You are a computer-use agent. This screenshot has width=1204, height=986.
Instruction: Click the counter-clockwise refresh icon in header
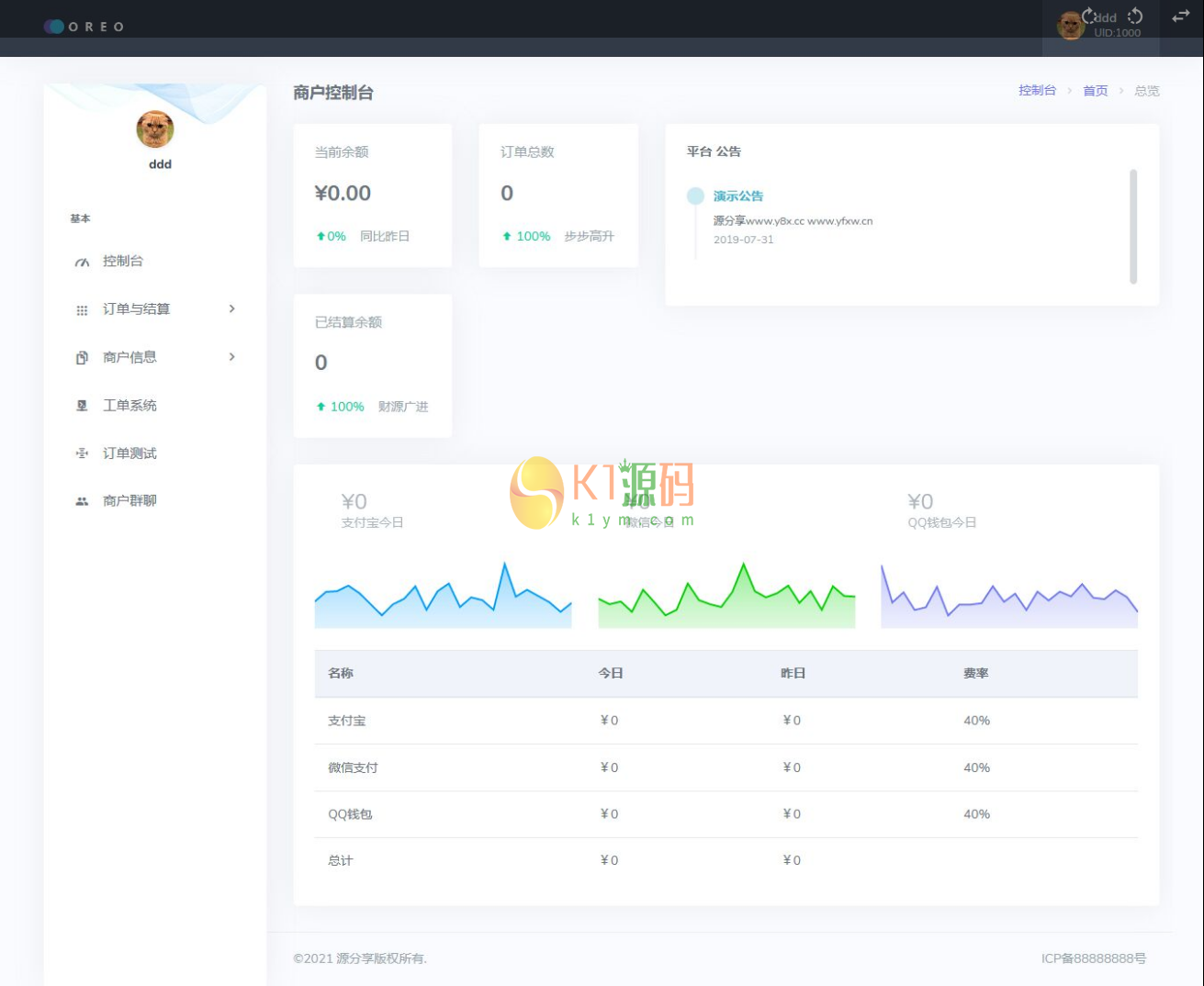click(x=1136, y=16)
